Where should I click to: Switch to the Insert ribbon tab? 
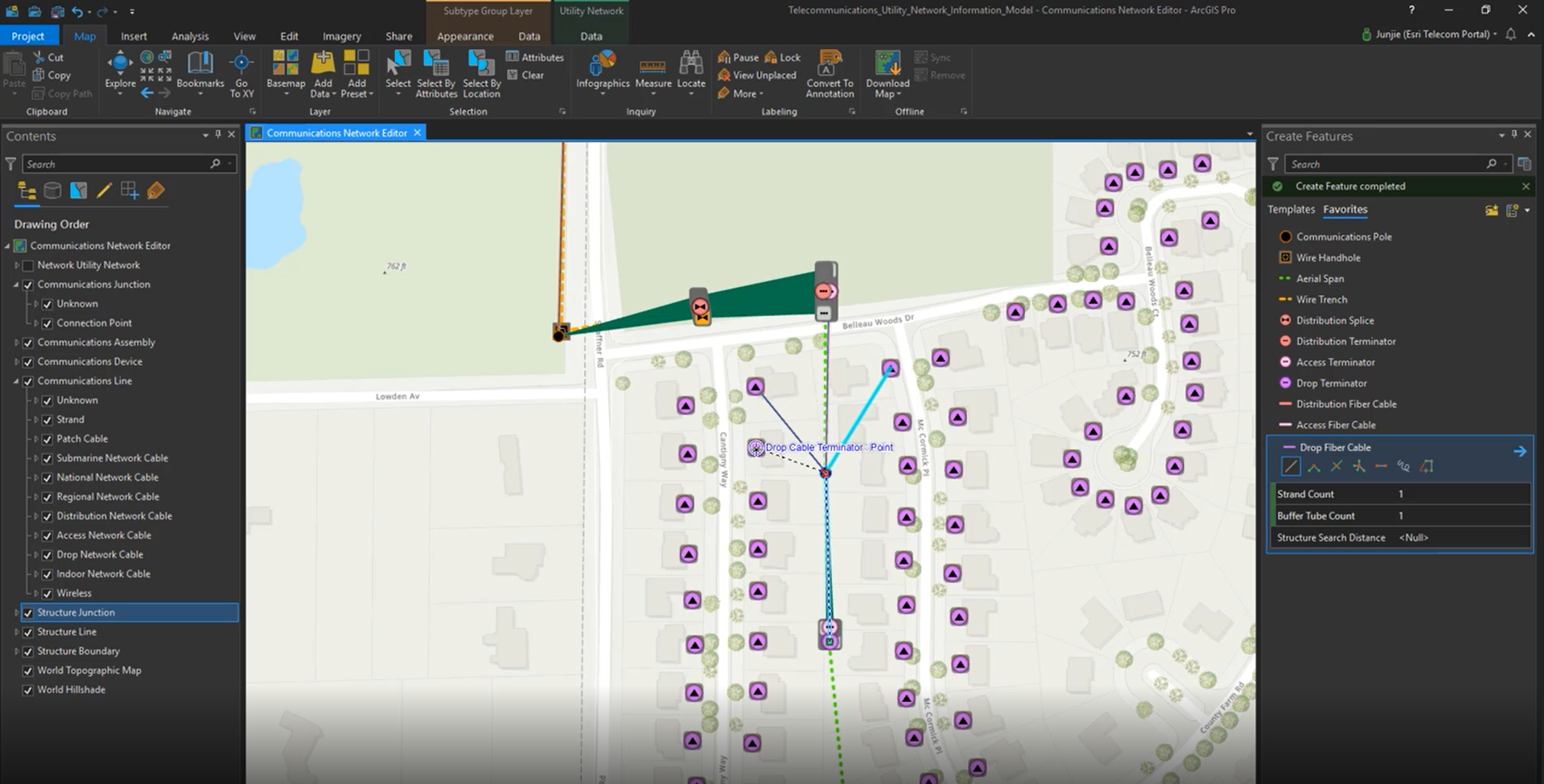coord(134,36)
